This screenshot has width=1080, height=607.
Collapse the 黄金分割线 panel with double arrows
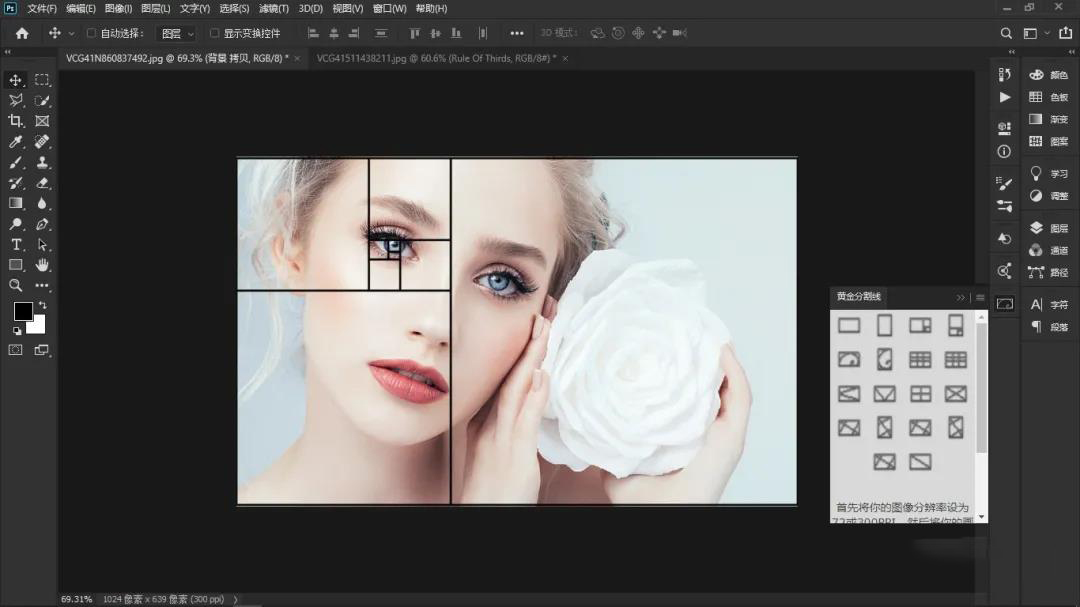pos(961,298)
